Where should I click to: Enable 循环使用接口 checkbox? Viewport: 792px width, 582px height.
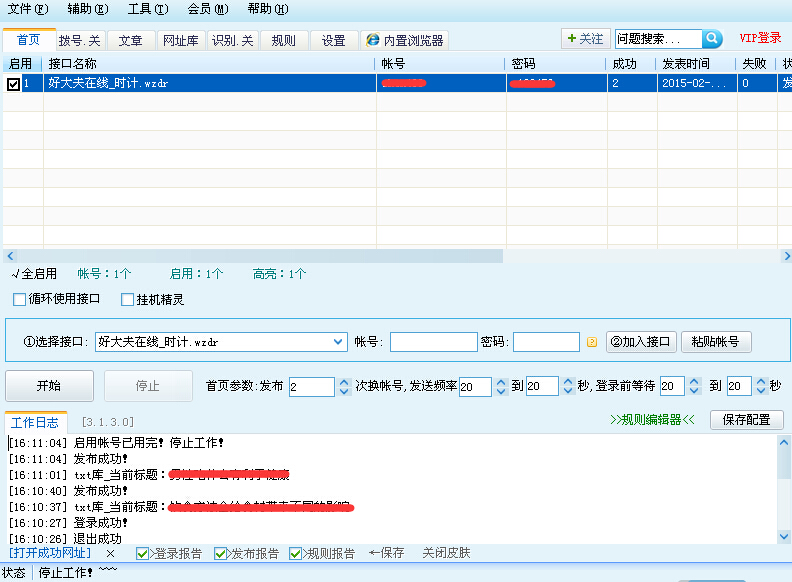tap(19, 299)
